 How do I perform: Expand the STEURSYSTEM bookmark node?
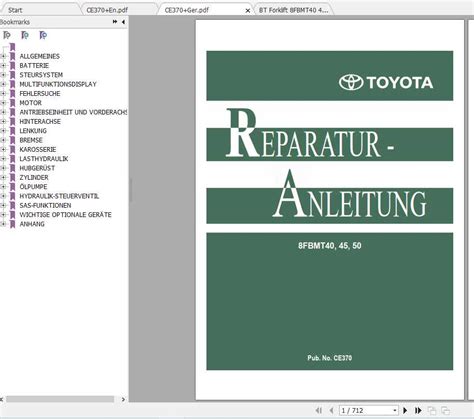coord(3,75)
